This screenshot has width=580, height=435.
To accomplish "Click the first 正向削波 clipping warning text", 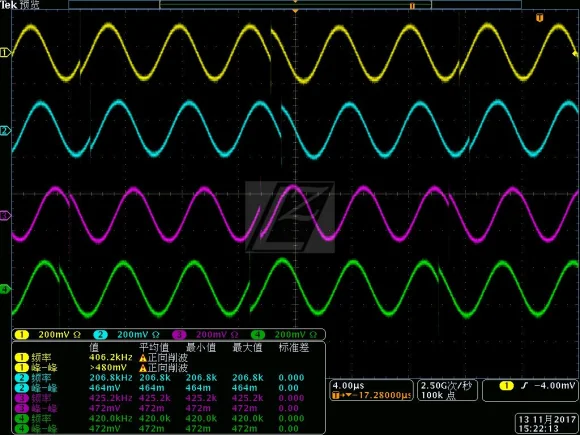I will click(x=168, y=358).
